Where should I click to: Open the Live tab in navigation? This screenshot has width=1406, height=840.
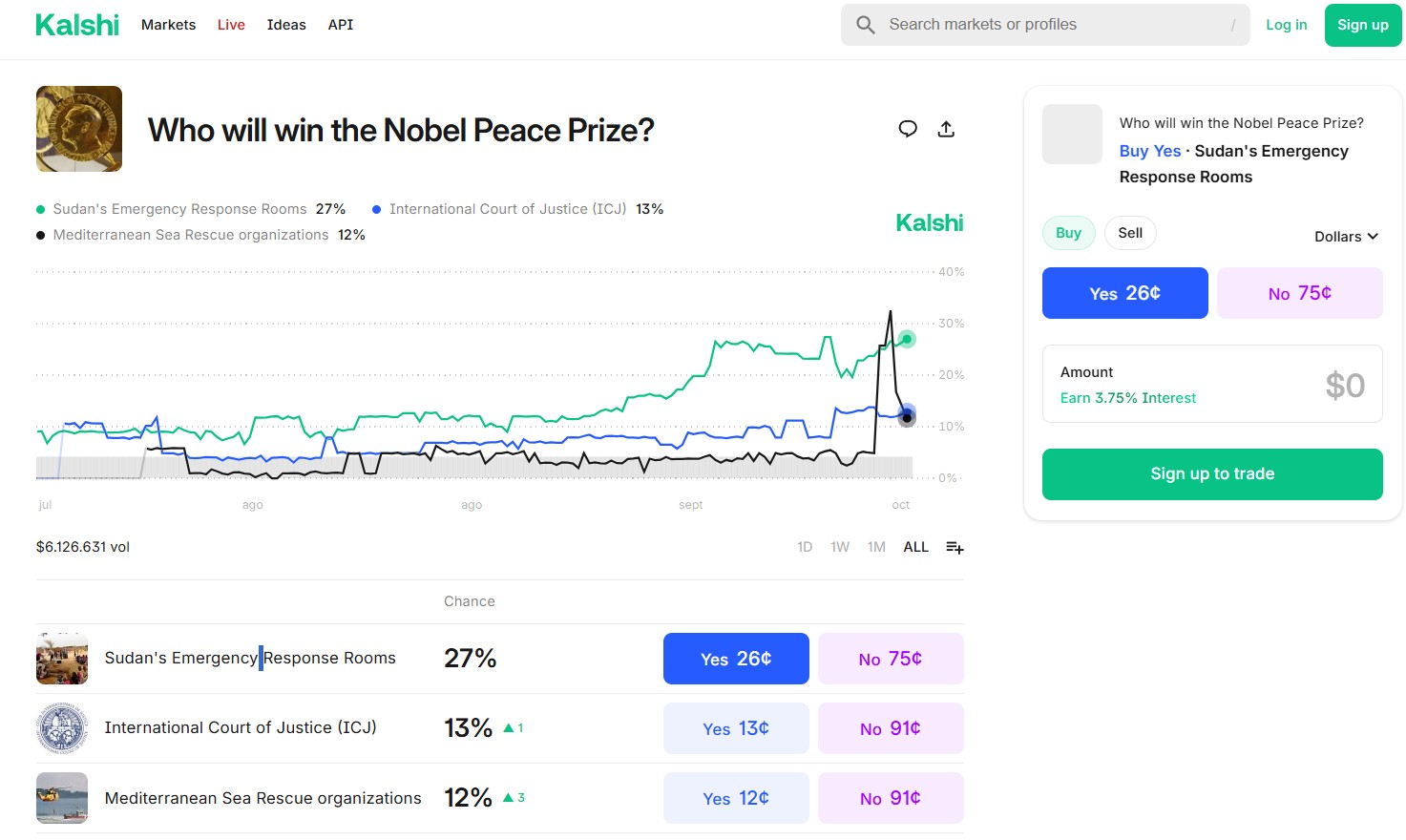coord(231,25)
